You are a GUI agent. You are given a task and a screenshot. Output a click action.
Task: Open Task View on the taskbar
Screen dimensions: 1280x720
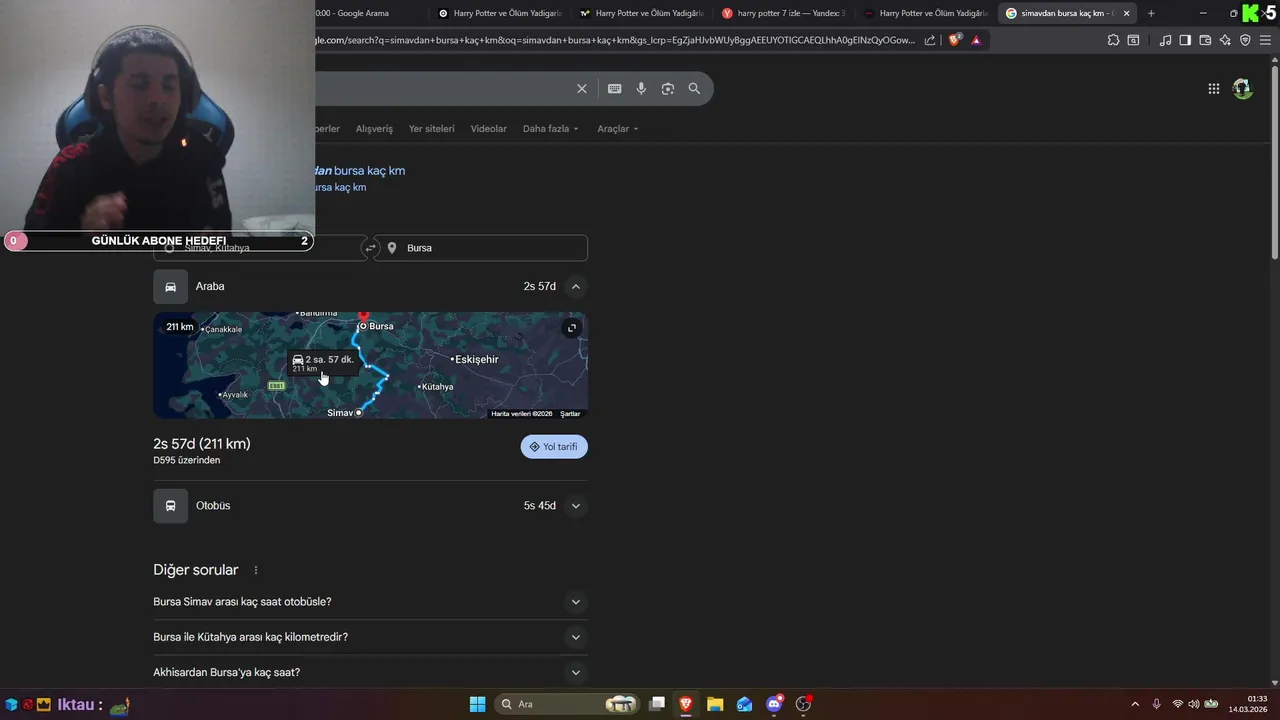tap(657, 704)
